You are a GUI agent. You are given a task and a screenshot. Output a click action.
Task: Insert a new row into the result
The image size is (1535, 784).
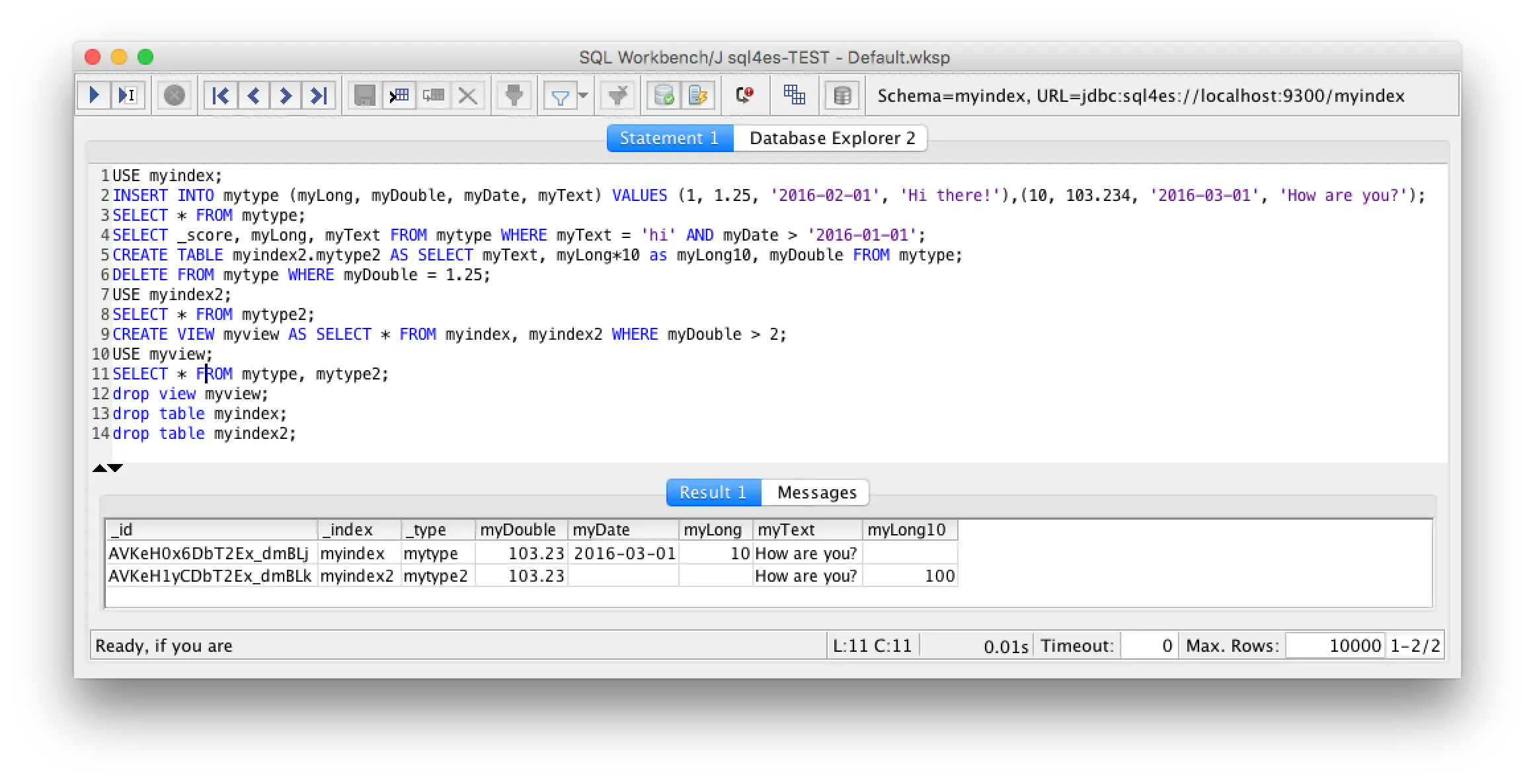pyautogui.click(x=399, y=95)
